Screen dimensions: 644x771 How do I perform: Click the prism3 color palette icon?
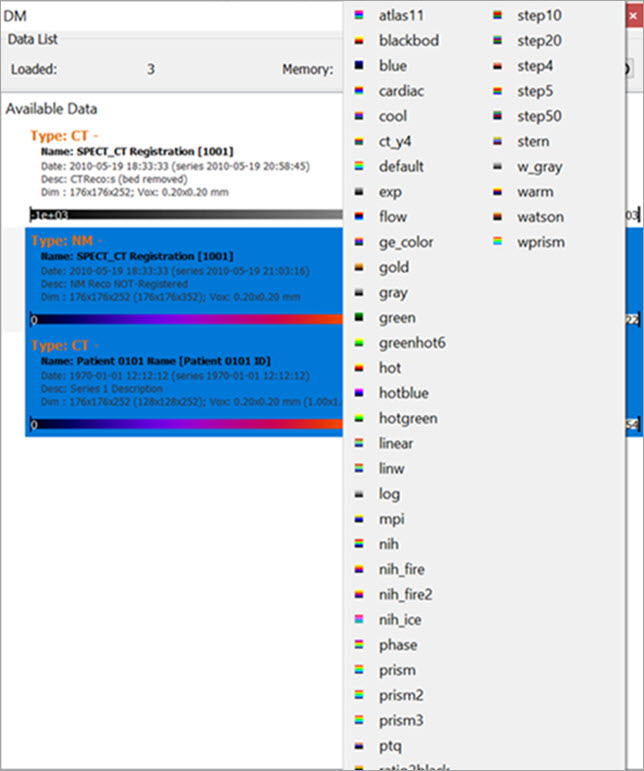point(360,720)
